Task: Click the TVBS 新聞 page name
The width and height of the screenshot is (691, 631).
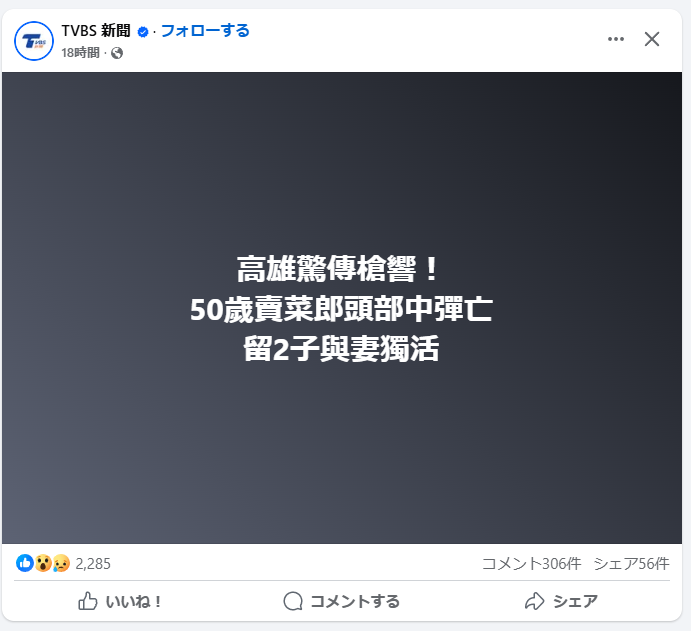Action: tap(96, 31)
